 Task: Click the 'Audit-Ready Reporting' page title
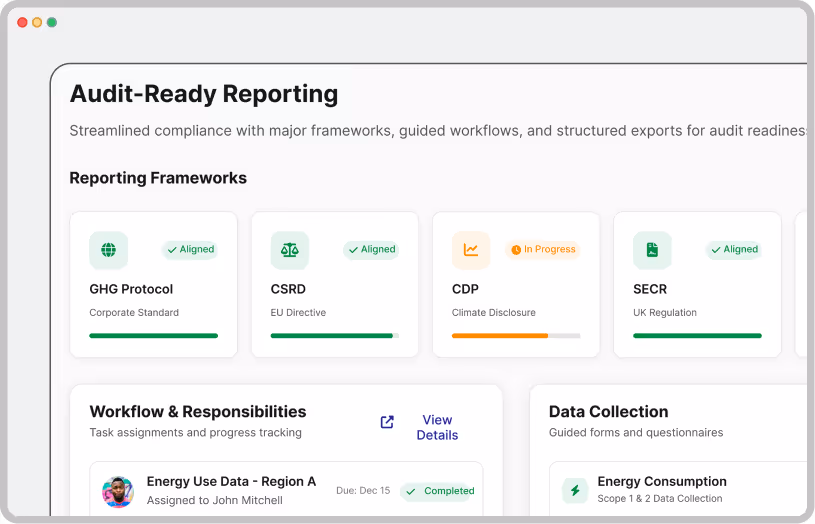point(204,94)
